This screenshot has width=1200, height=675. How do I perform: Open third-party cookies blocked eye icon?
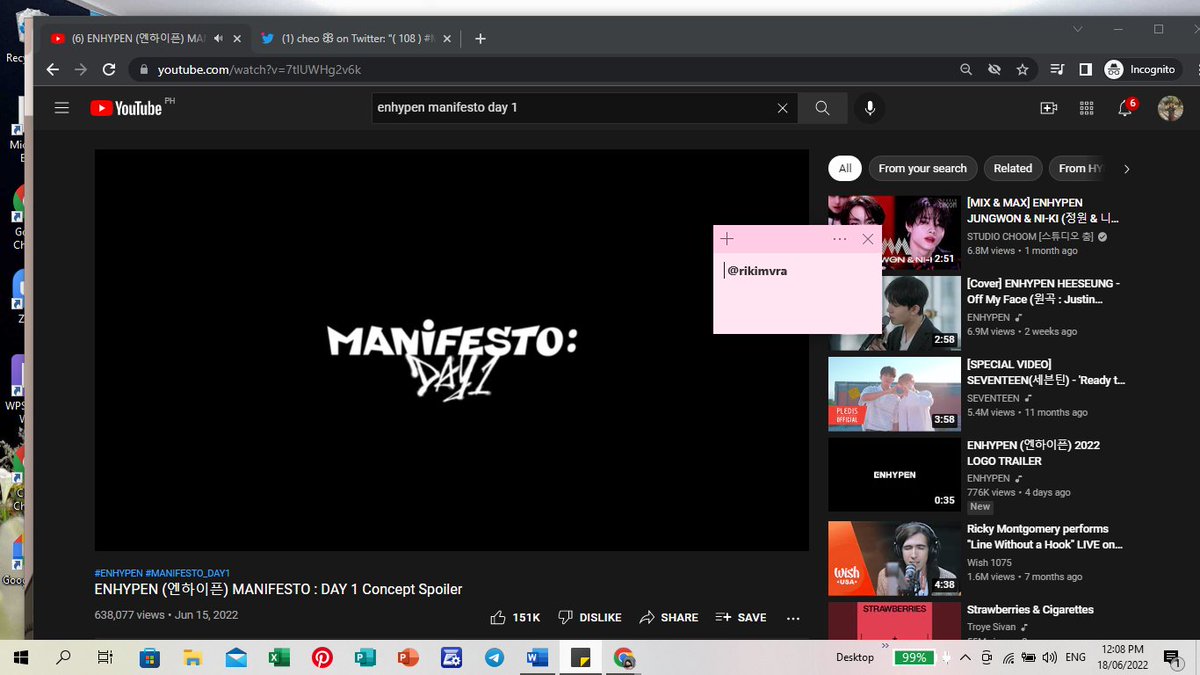(994, 70)
